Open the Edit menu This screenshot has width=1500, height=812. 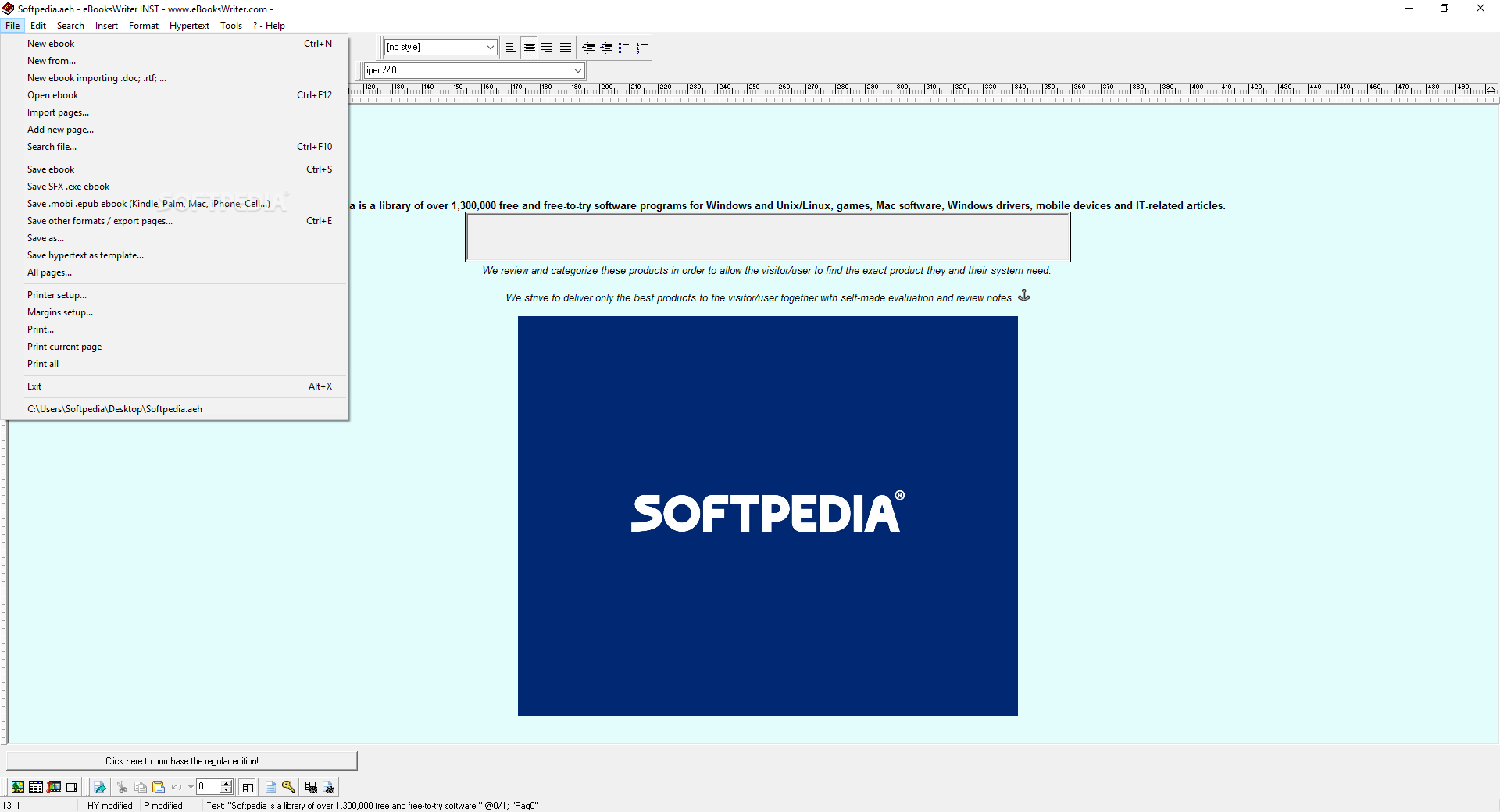[x=38, y=26]
